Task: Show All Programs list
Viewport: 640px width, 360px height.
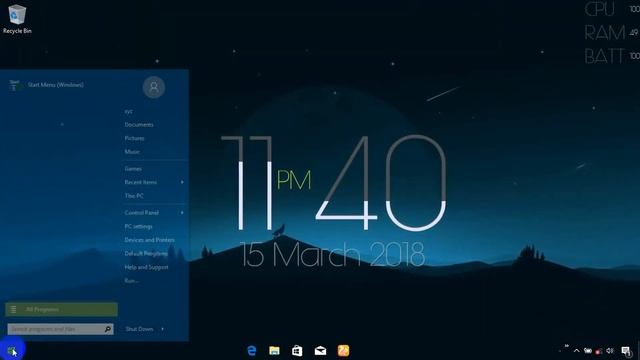Action: 61,309
